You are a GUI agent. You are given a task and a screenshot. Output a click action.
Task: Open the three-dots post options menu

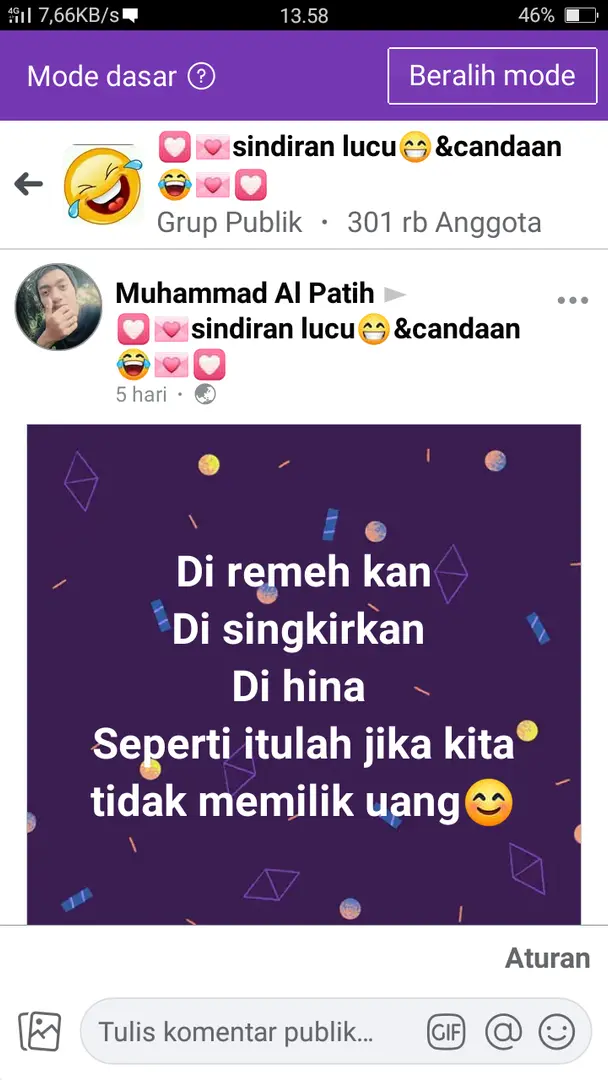(x=572, y=300)
